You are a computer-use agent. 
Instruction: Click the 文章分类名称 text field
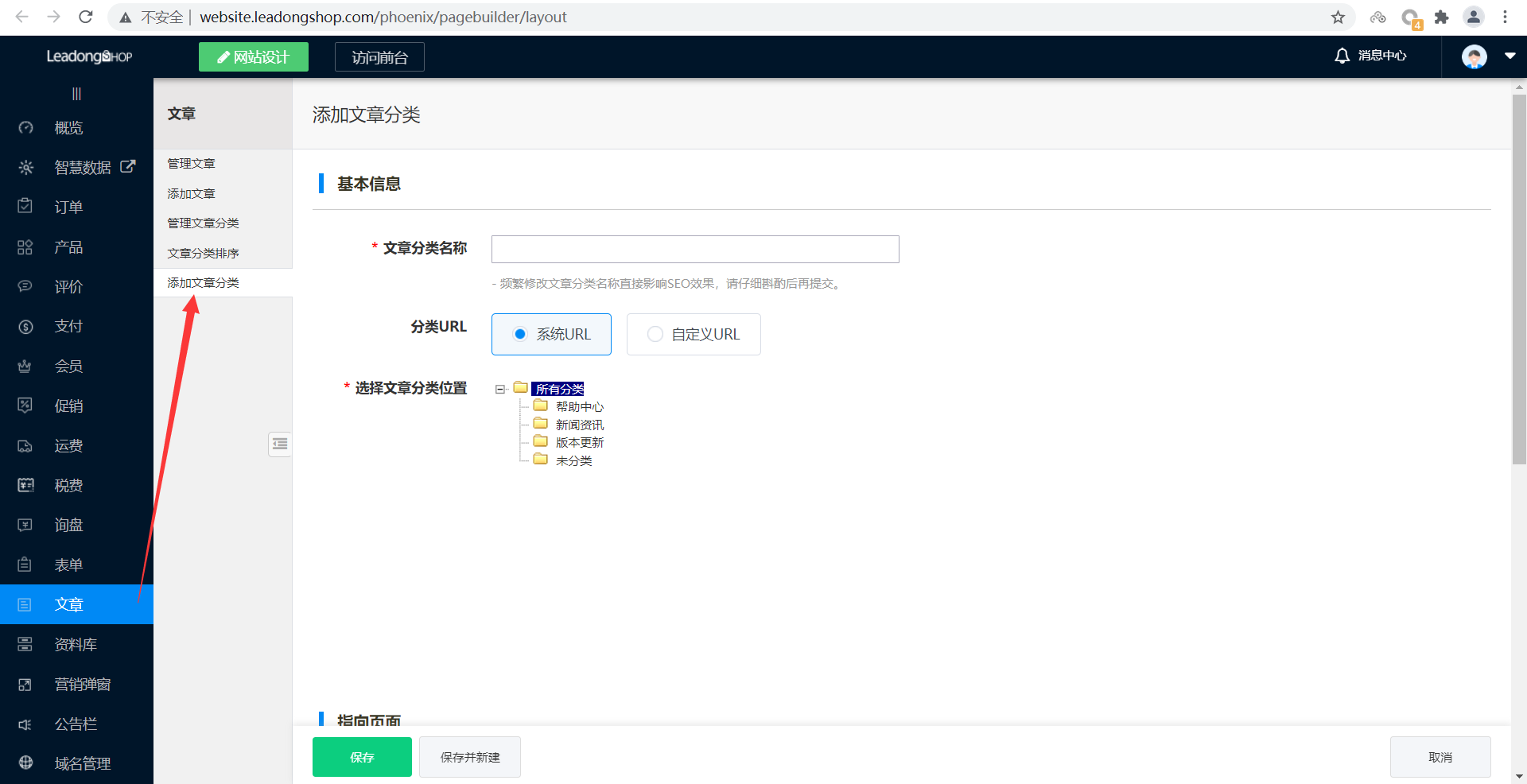(695, 249)
